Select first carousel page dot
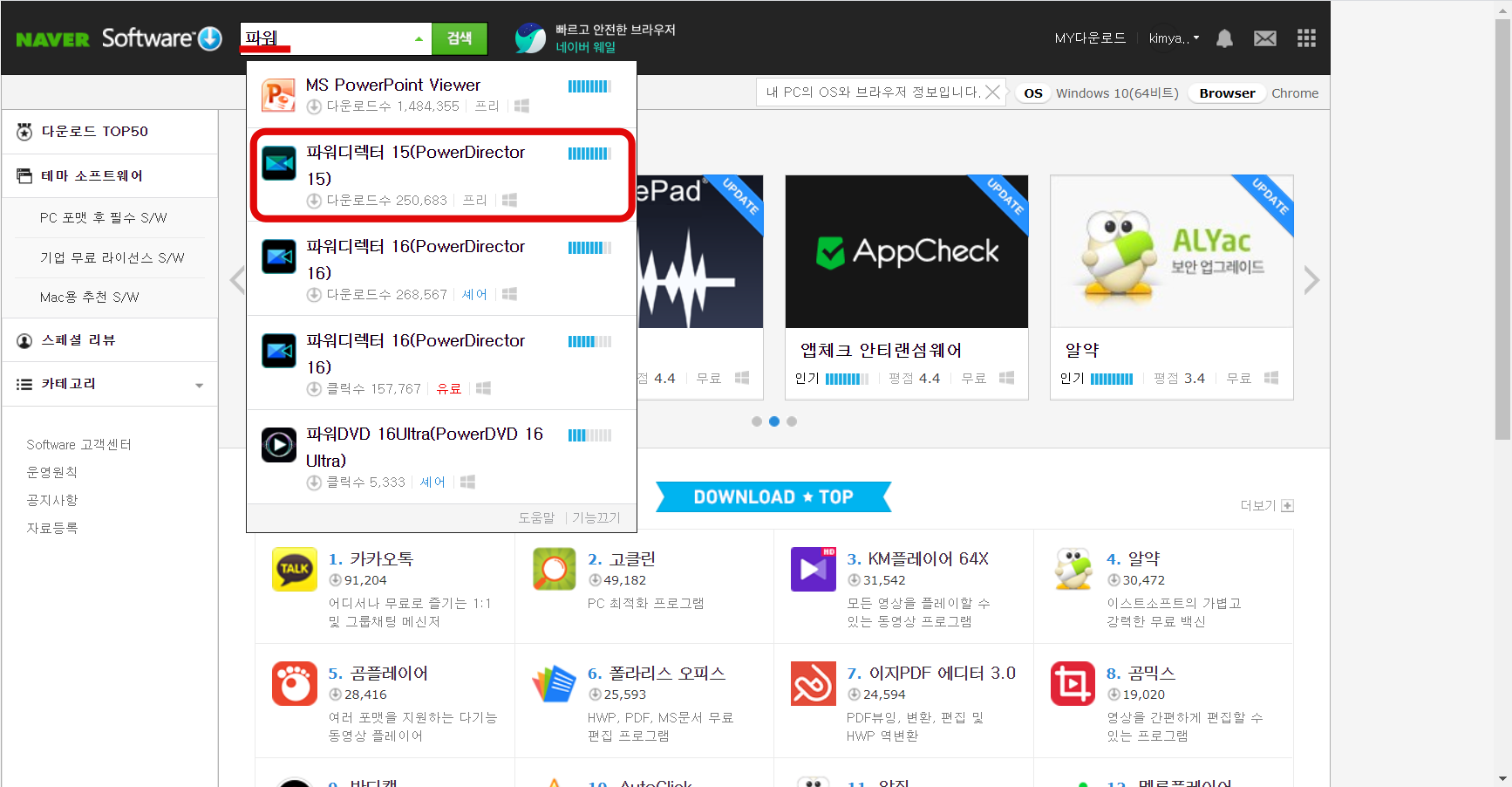 (757, 421)
